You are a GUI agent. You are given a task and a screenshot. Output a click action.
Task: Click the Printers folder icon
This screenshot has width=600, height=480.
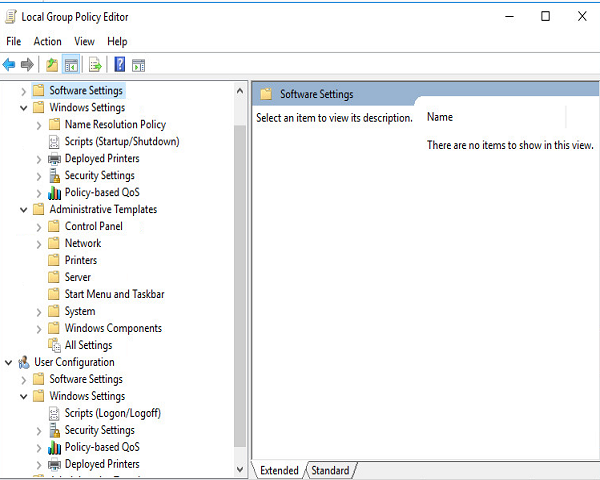(54, 260)
